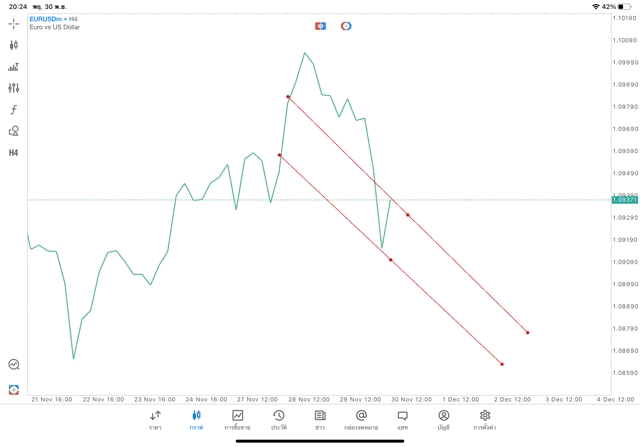Select the crosshair cursor tool
Viewport: 640px width, 447px height.
pos(13,24)
